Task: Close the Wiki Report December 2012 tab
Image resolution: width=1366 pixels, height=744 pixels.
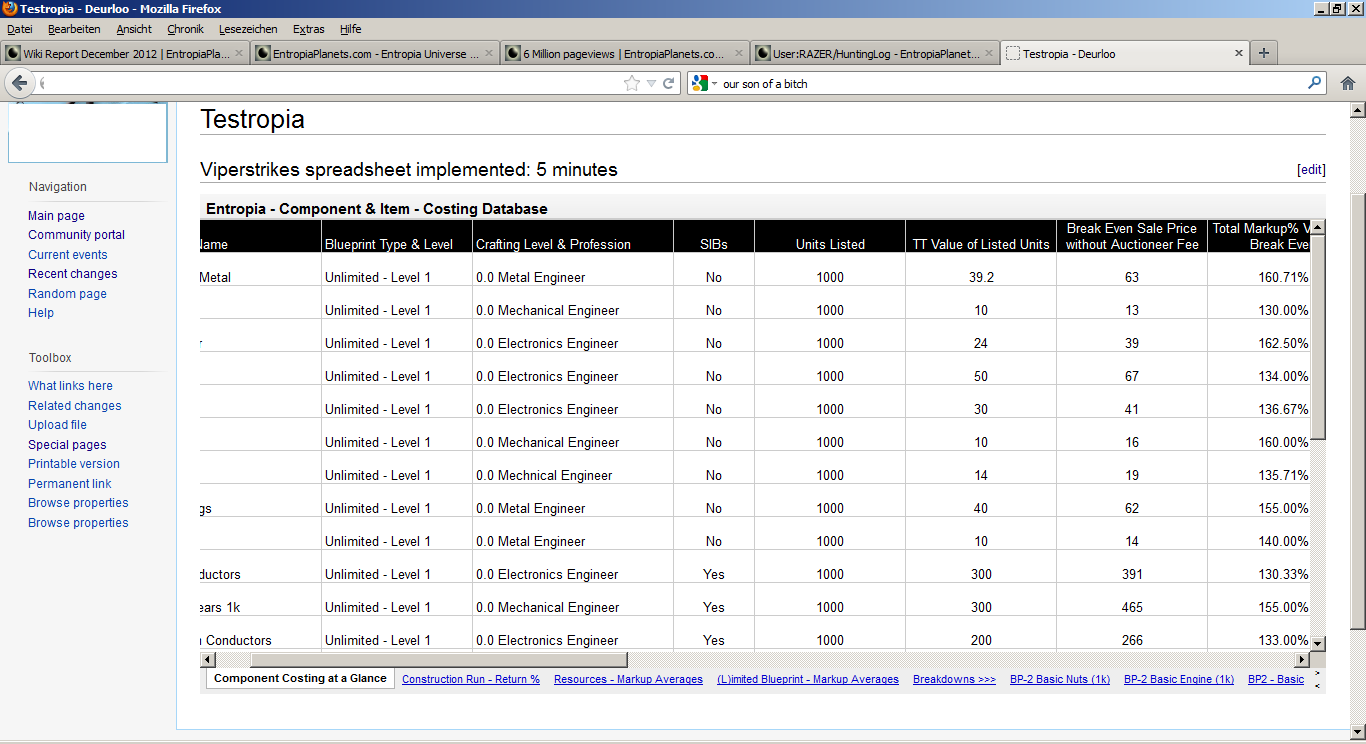Action: point(239,54)
